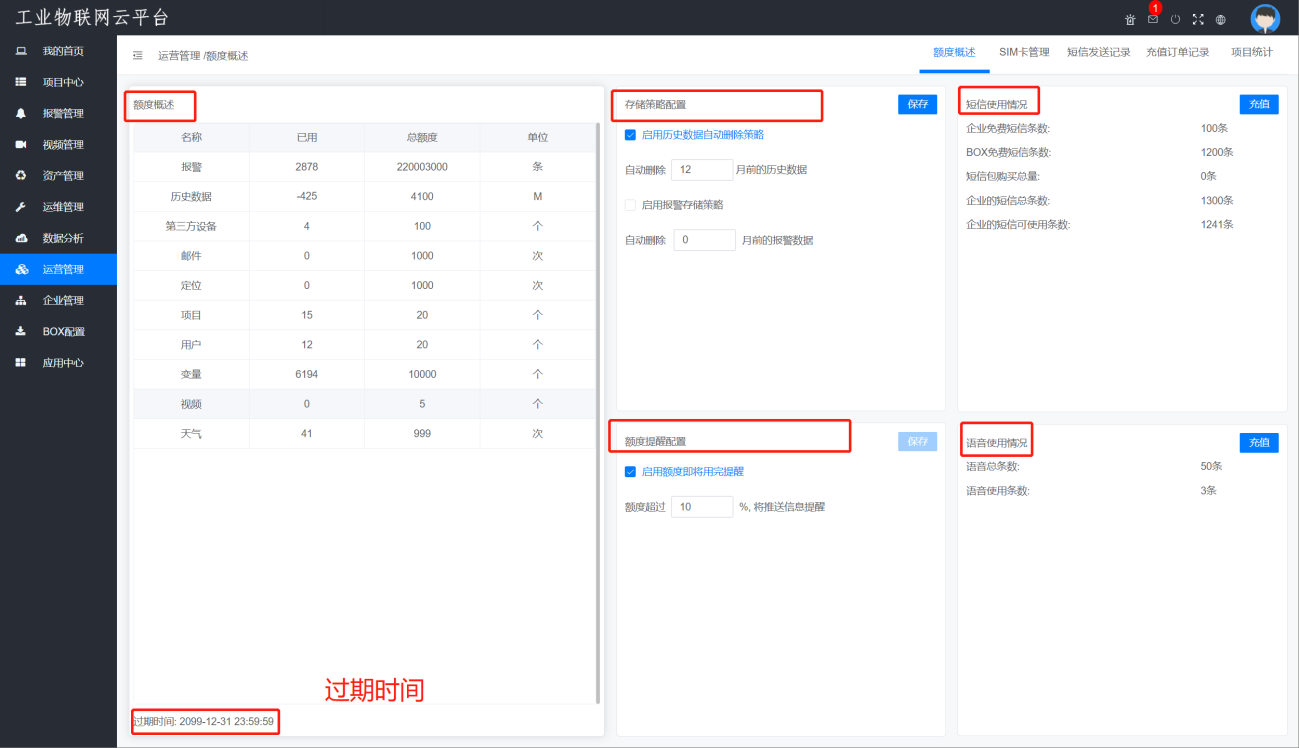Viewport: 1299px width, 748px height.
Task: Open 报警管理 via its bell icon
Action: tap(21, 113)
